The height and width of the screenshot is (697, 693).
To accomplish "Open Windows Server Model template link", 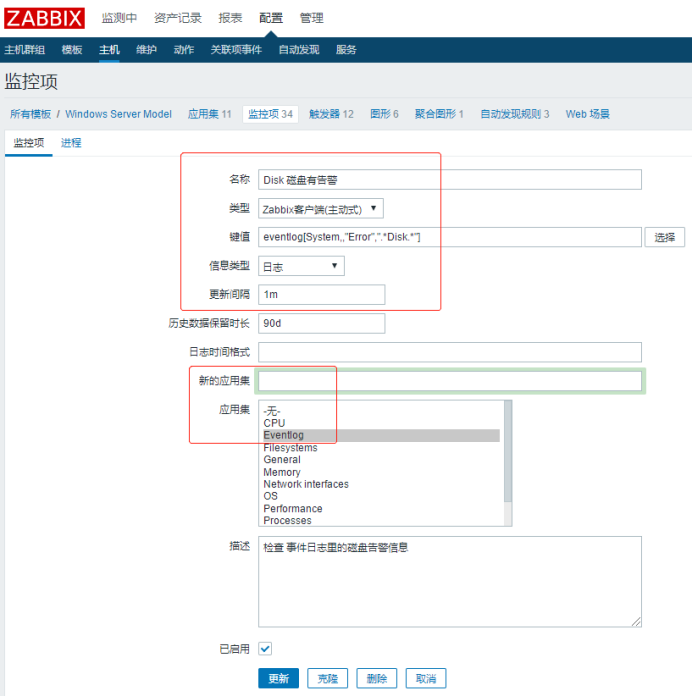I will 118,114.
